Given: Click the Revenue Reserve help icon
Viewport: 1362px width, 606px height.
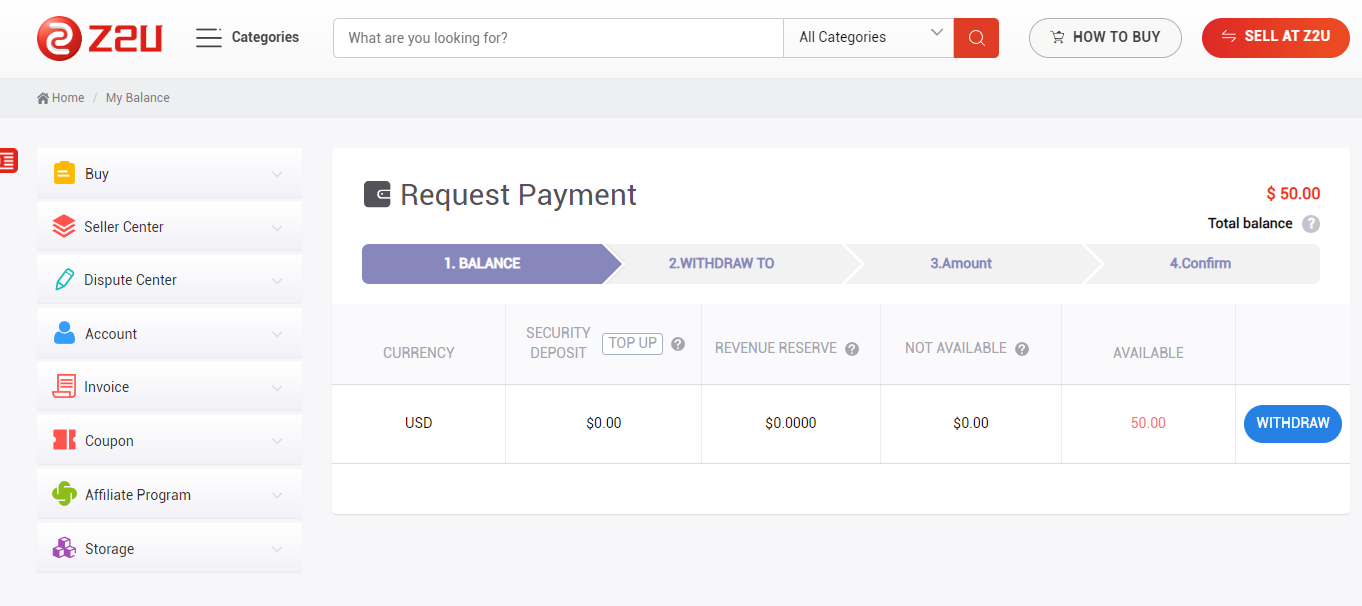Looking at the screenshot, I should (852, 349).
